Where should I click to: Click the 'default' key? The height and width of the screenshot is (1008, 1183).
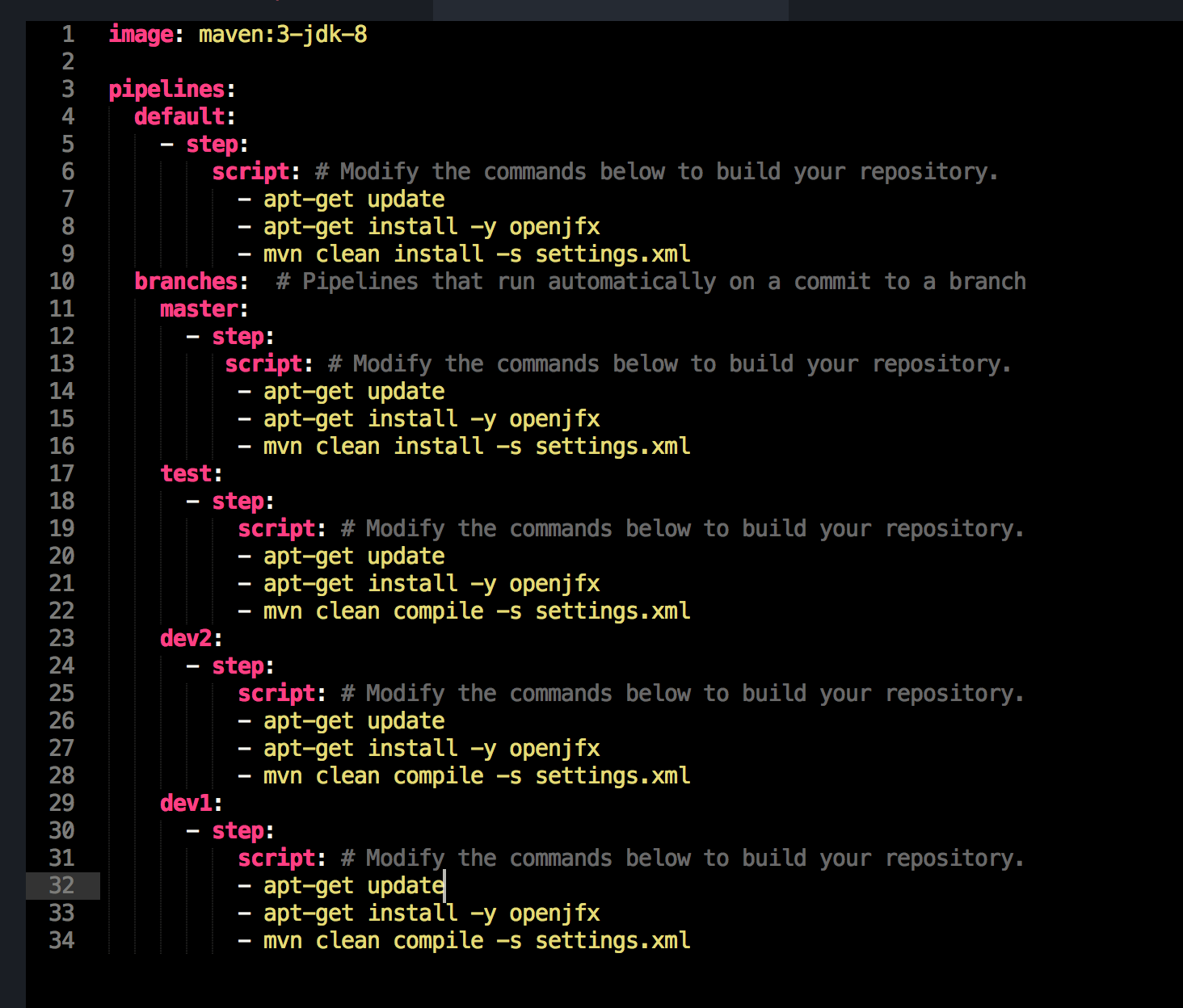(x=179, y=117)
